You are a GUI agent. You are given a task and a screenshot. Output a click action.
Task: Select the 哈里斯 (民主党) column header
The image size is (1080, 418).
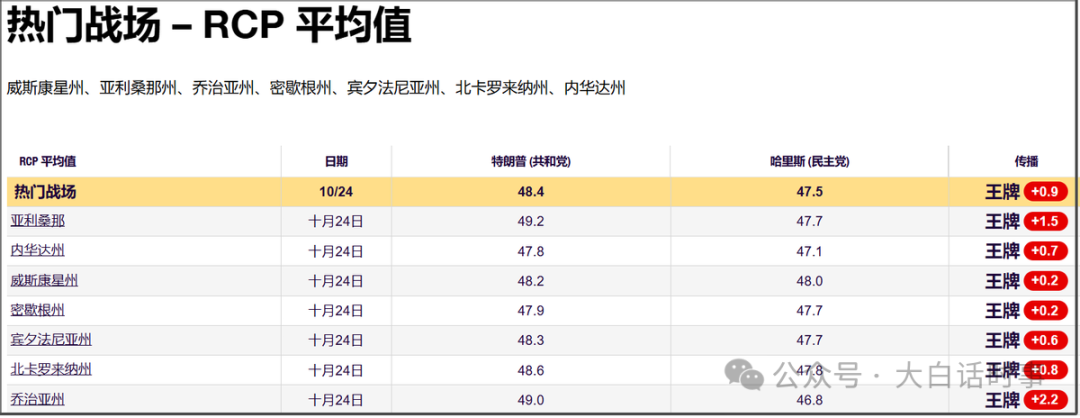809,162
